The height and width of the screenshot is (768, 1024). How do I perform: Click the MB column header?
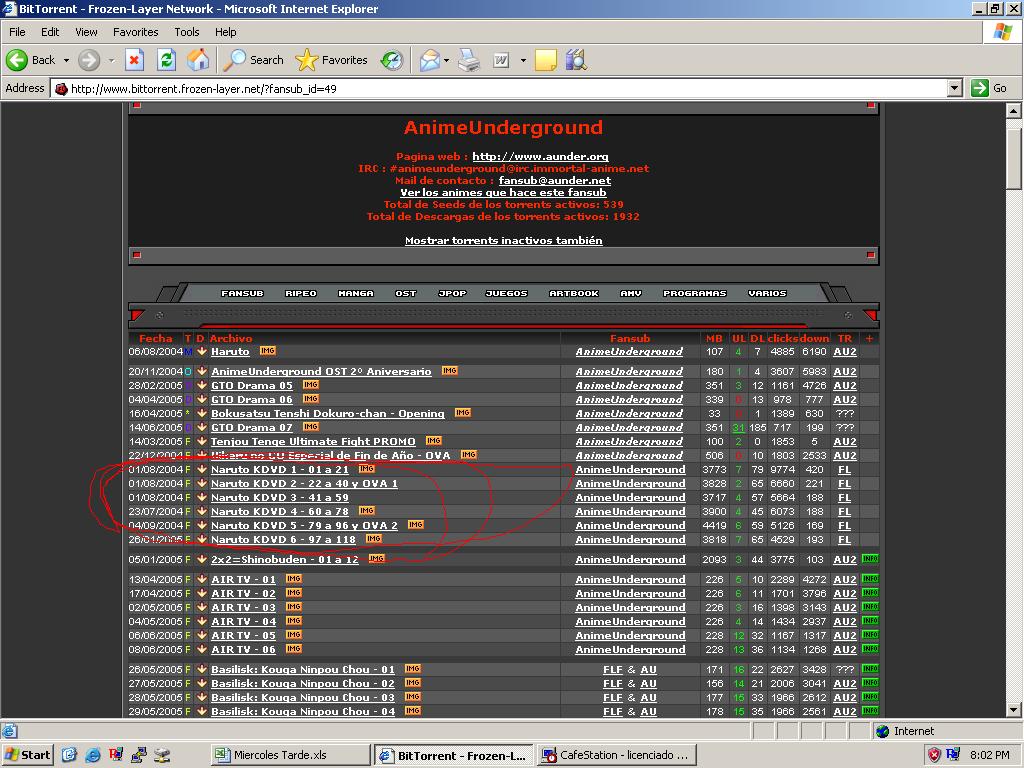pyautogui.click(x=714, y=338)
